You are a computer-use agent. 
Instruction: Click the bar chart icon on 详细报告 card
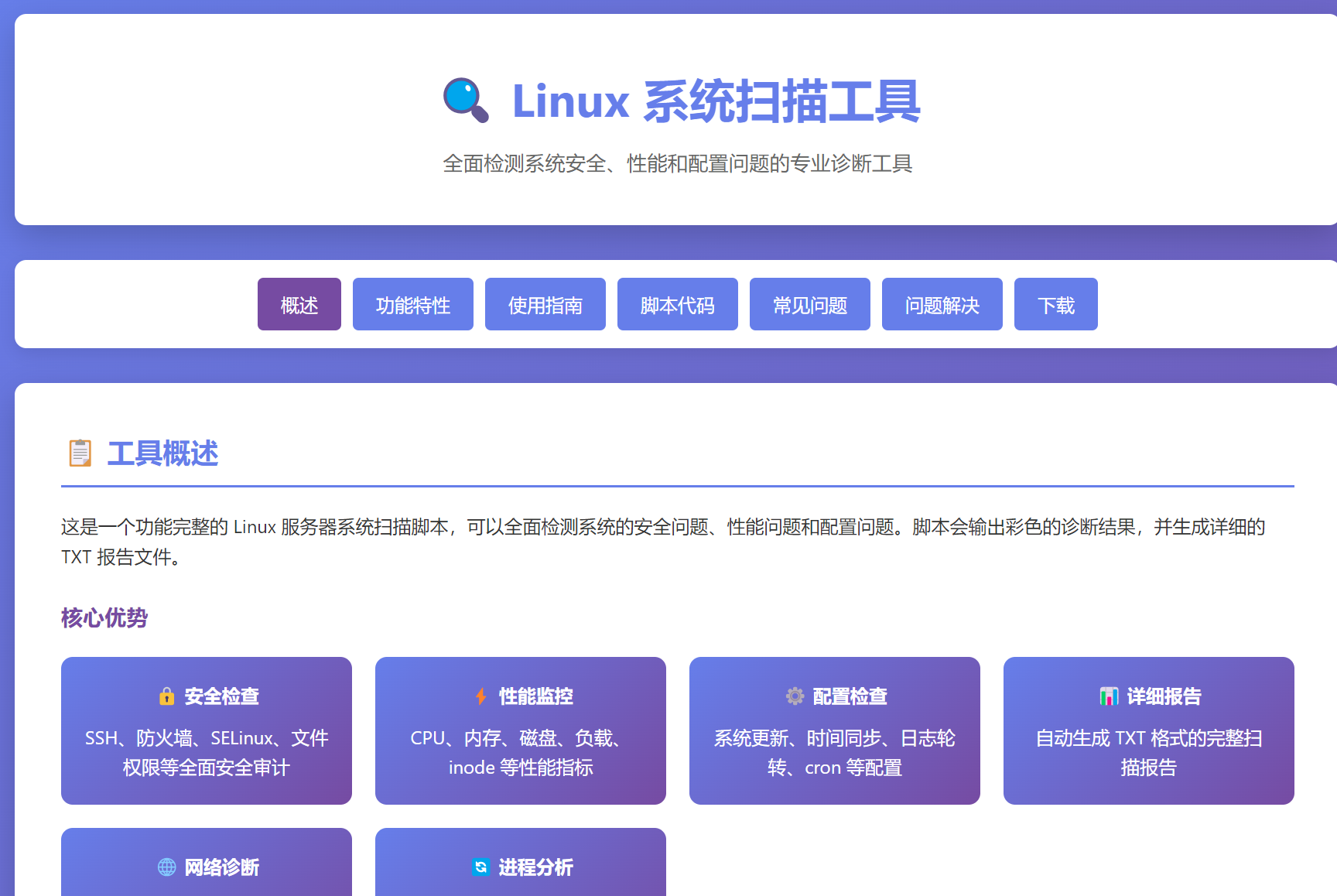click(1109, 696)
